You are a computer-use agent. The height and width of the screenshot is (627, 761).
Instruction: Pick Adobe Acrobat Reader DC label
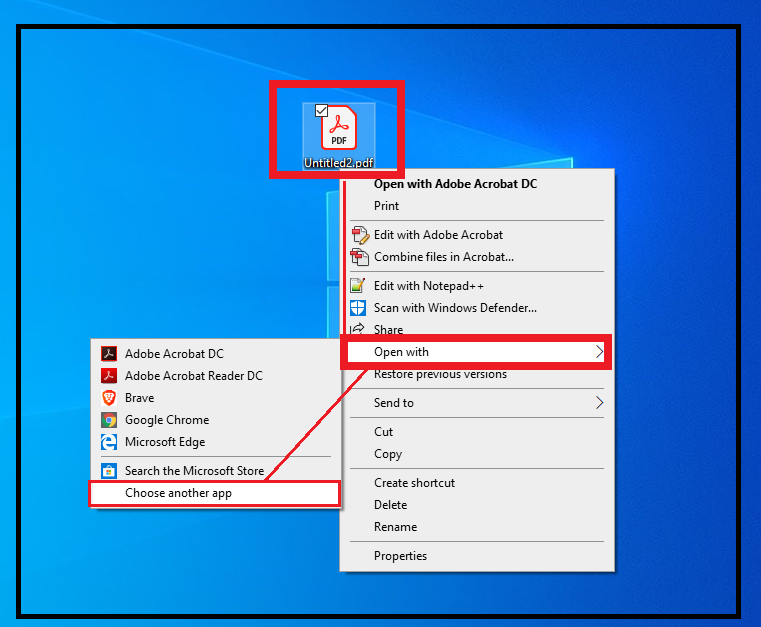(194, 376)
